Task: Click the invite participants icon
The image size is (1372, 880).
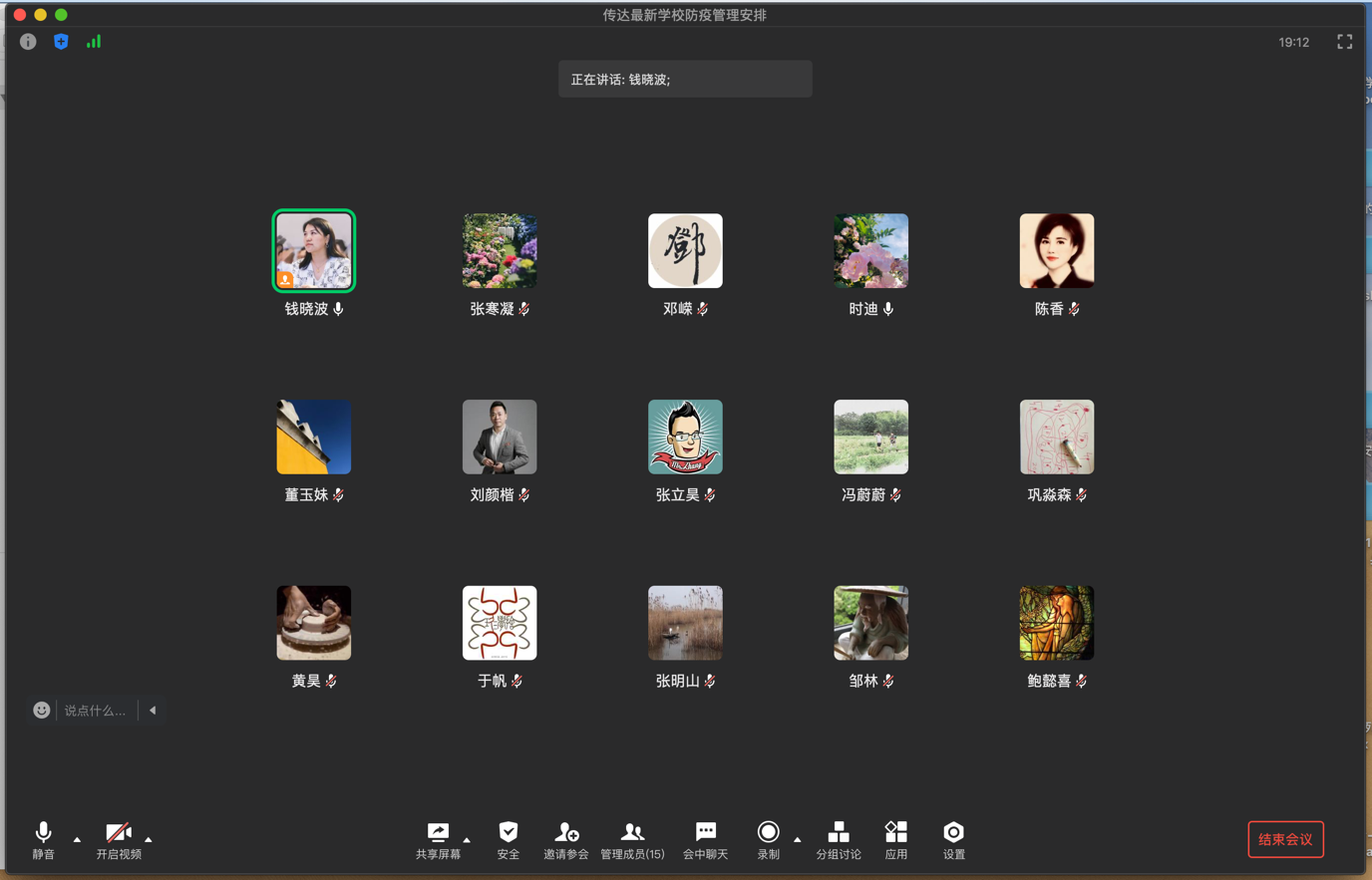Action: click(565, 839)
